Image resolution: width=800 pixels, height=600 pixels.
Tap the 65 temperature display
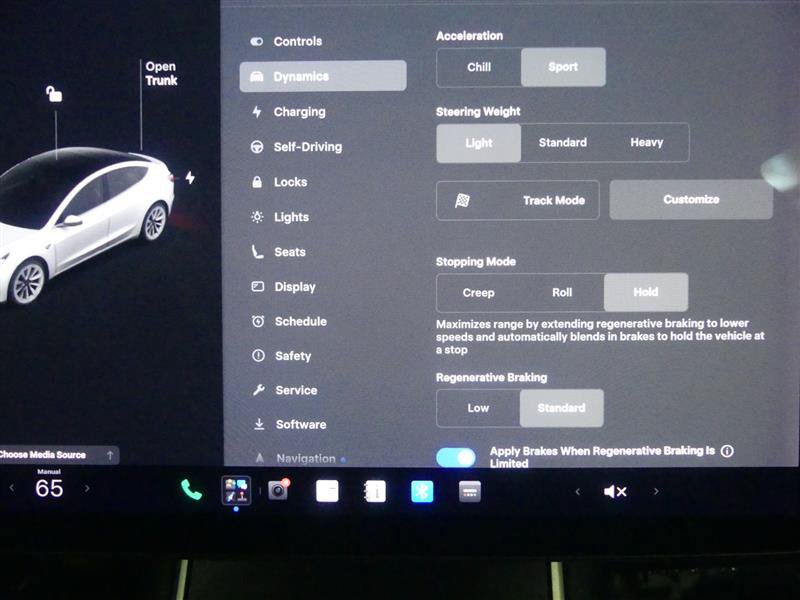pyautogui.click(x=49, y=488)
